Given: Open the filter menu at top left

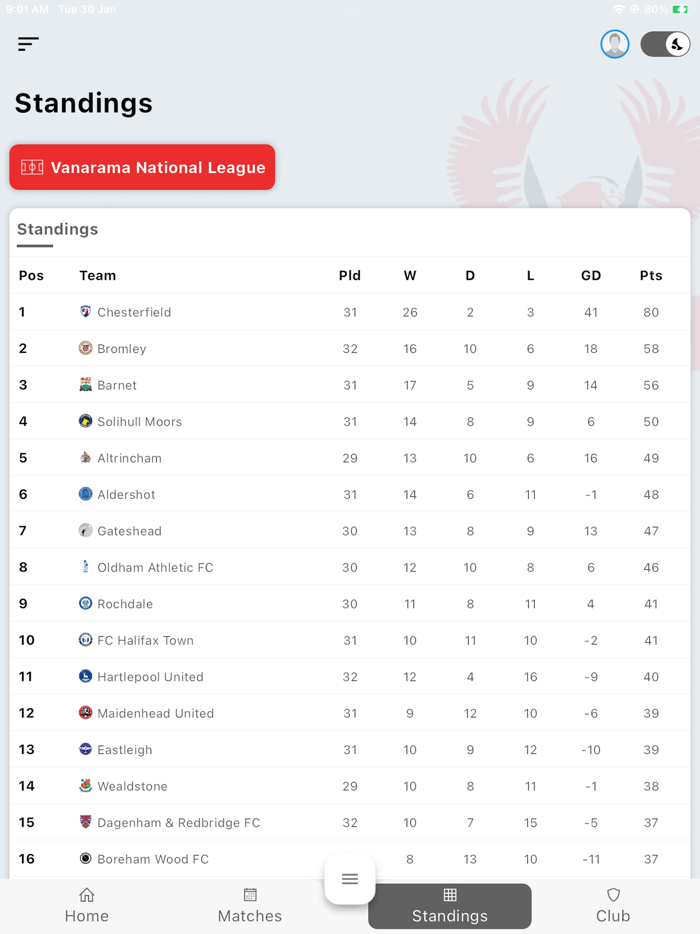Looking at the screenshot, I should pos(28,44).
